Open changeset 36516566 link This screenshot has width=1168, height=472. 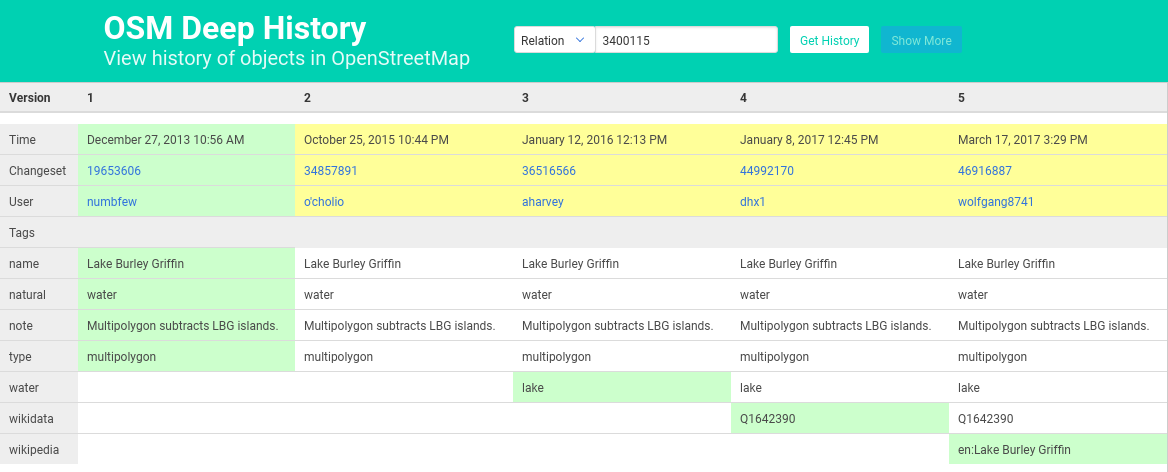click(549, 170)
